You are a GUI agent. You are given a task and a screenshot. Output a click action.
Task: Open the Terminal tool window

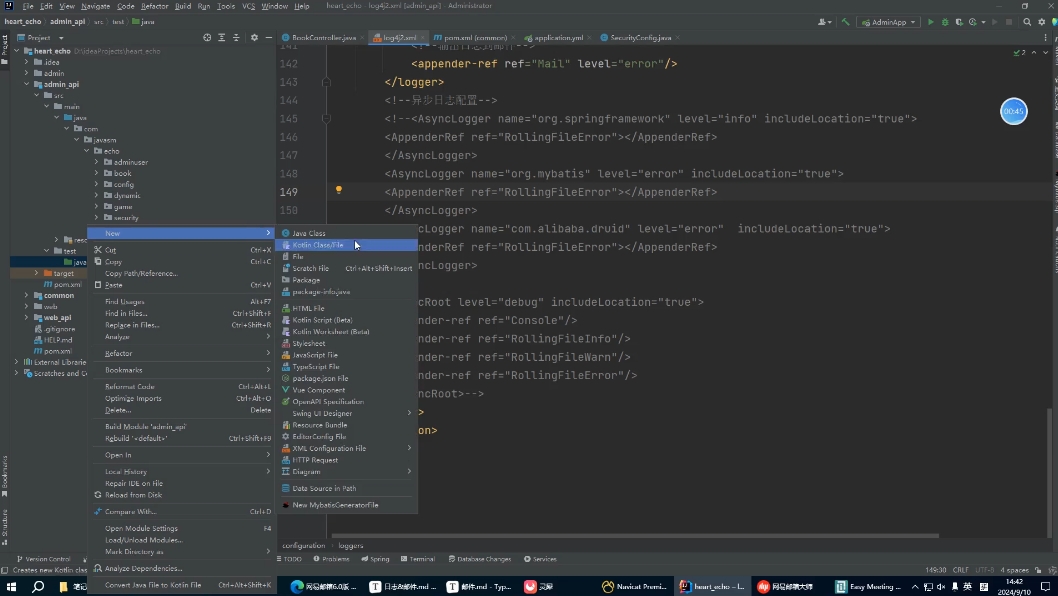(x=418, y=559)
